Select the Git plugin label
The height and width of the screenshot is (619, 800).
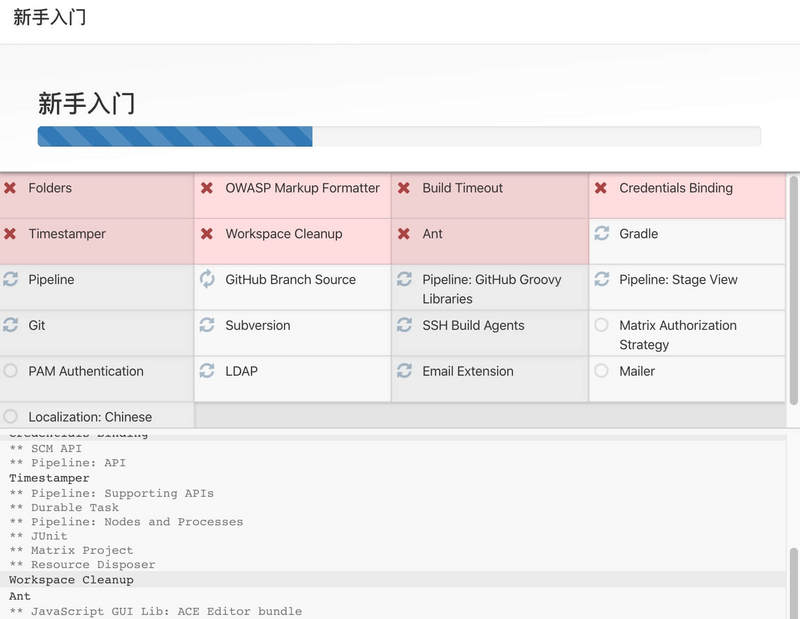click(37, 325)
